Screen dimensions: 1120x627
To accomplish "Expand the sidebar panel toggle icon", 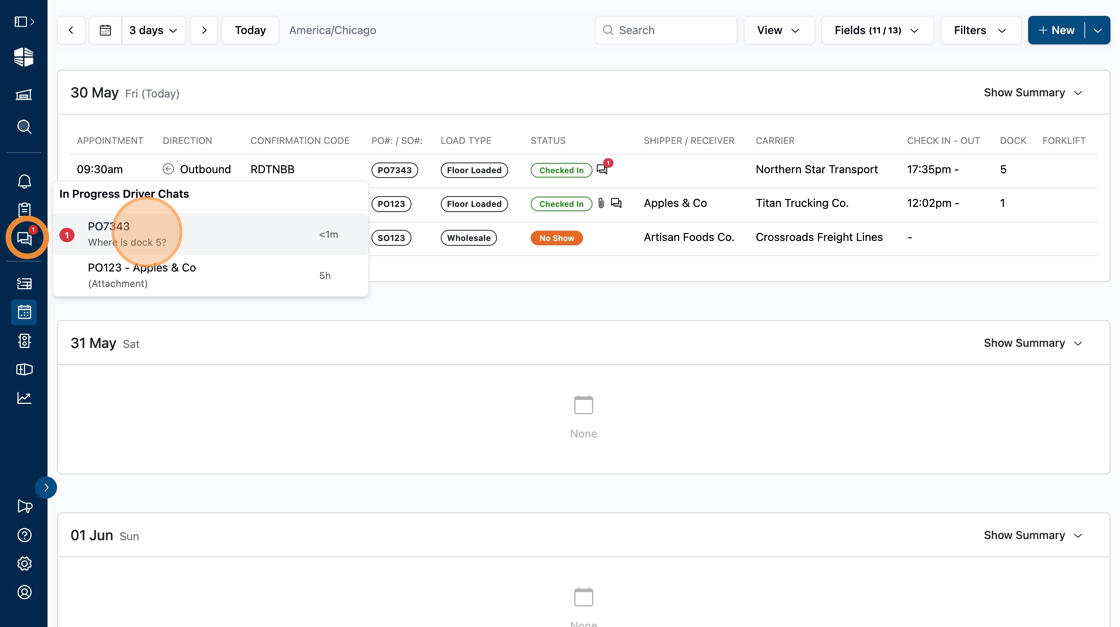I will (x=24, y=22).
